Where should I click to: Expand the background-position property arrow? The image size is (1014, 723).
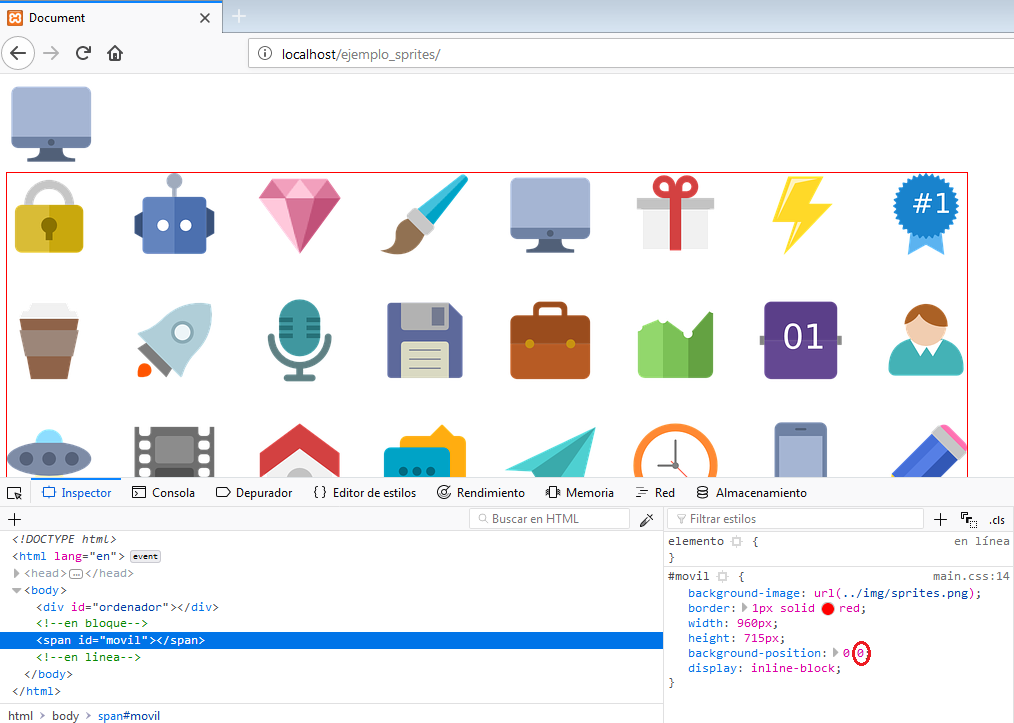(836, 653)
